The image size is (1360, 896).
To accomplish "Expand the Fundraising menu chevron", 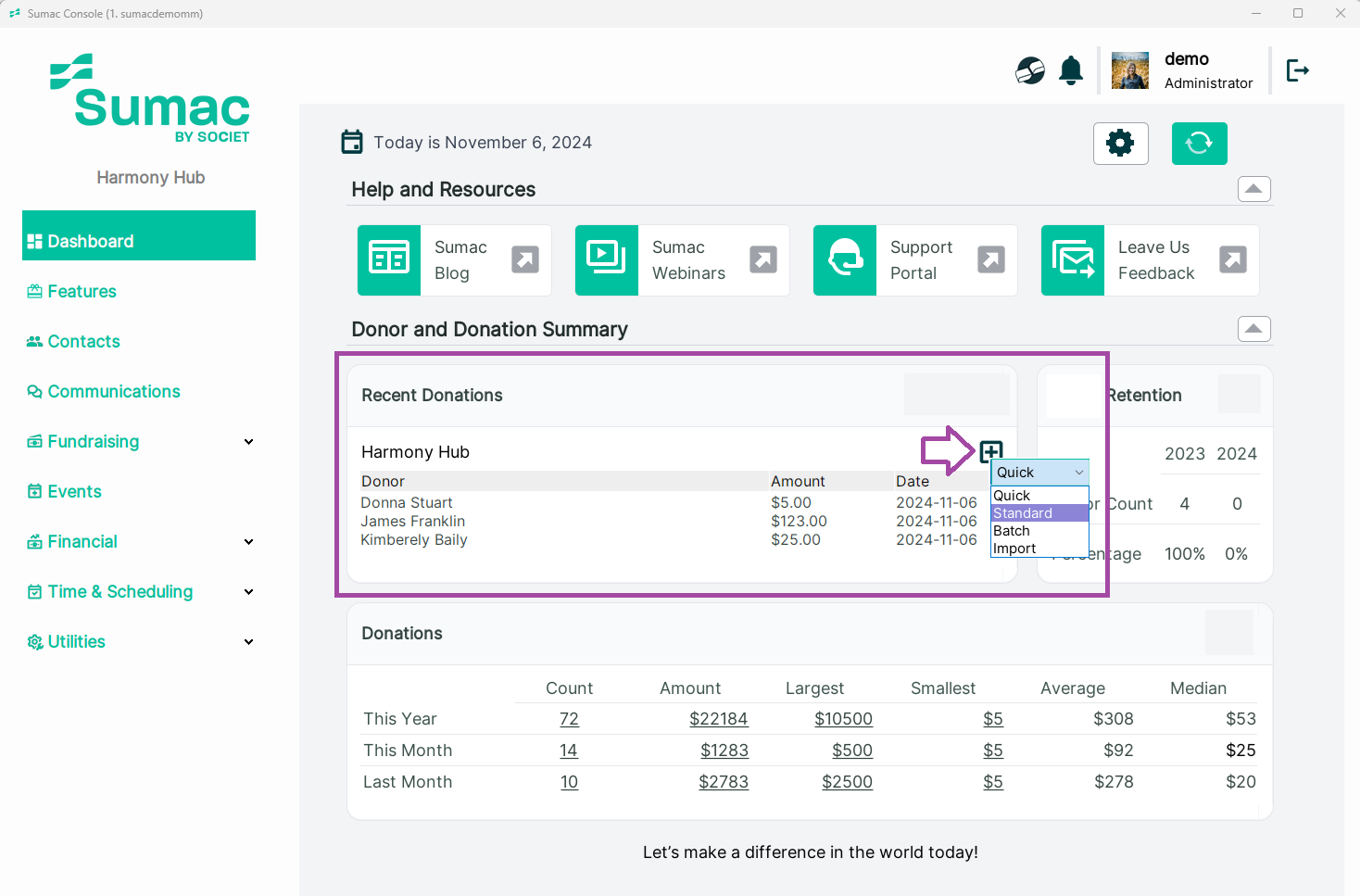I will [248, 442].
